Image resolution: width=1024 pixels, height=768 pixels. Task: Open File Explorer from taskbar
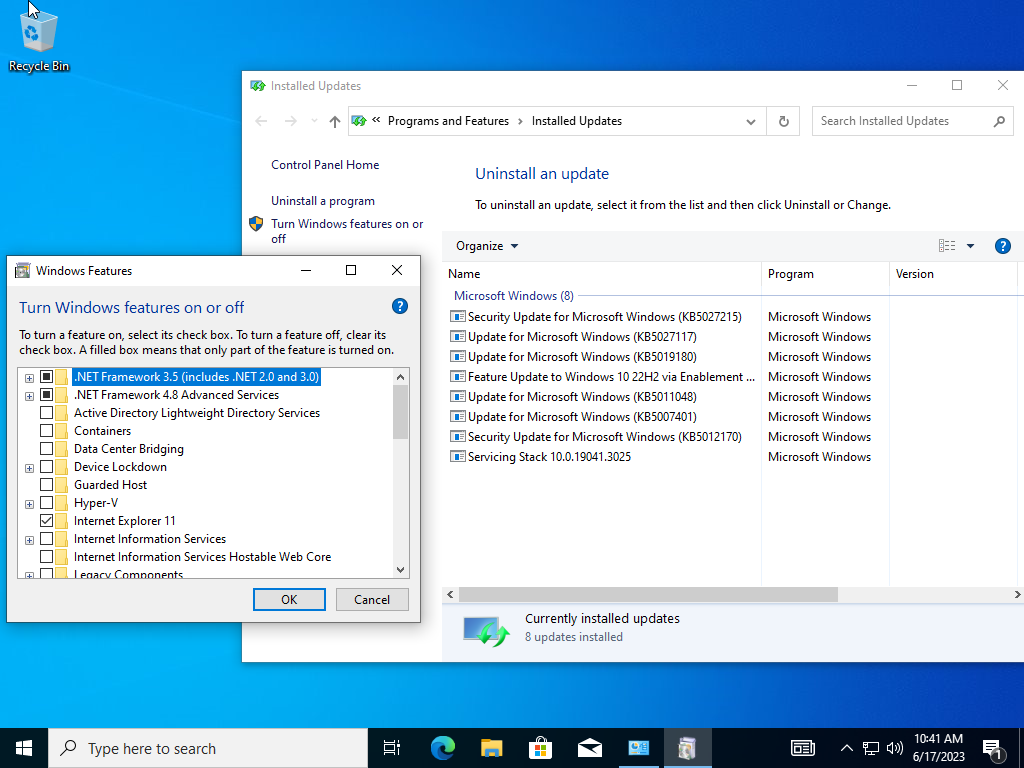click(491, 748)
